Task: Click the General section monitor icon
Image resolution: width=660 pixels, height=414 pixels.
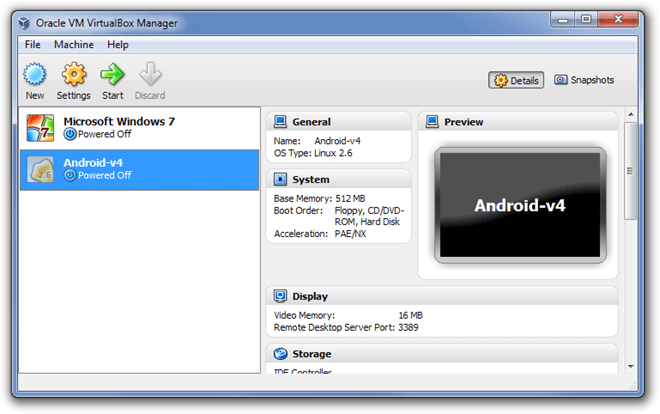Action: (280, 122)
